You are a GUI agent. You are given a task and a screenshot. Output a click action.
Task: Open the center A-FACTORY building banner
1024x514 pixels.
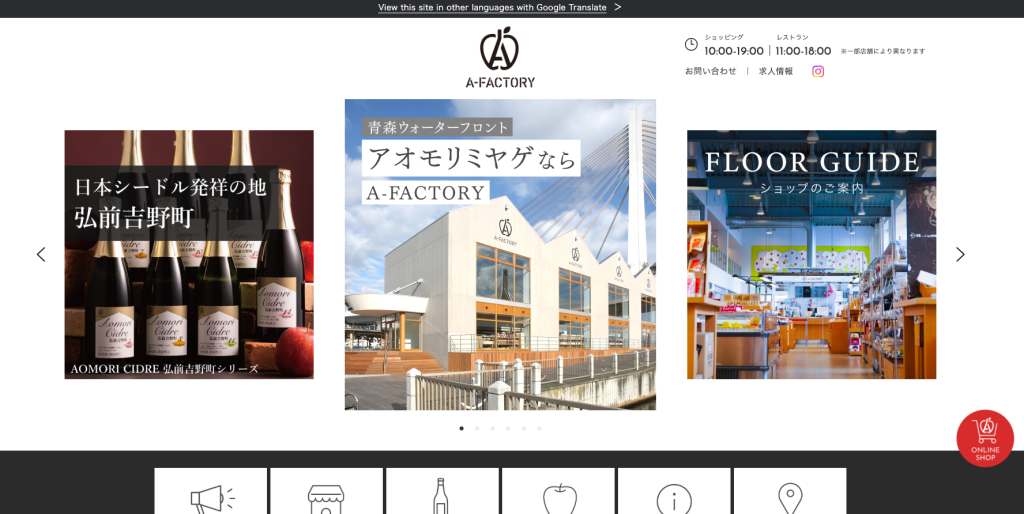[x=500, y=255]
